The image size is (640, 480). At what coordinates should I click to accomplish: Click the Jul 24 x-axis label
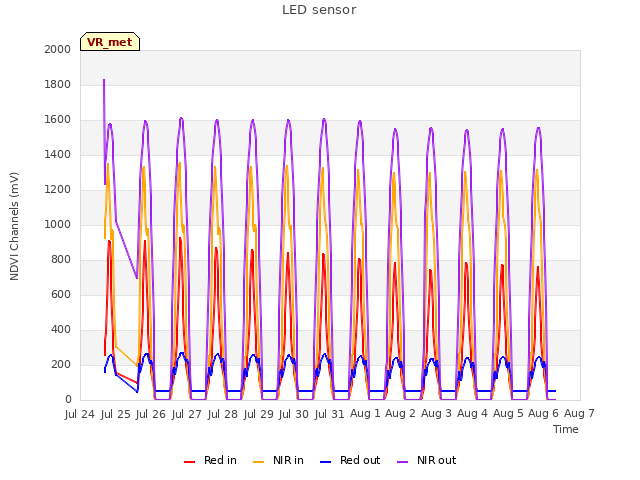pyautogui.click(x=80, y=414)
